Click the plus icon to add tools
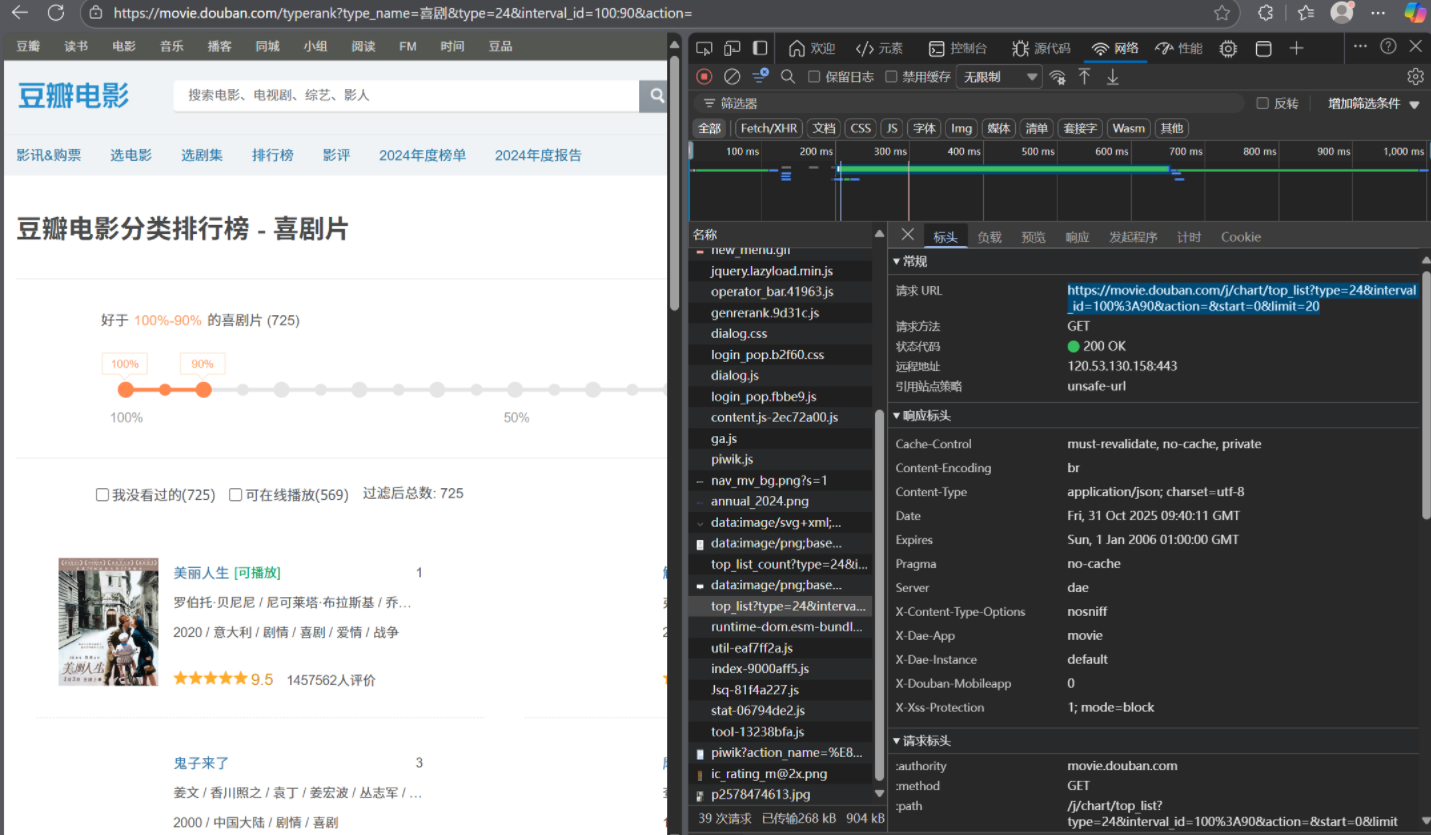Screen dimensions: 1431x835 [x=1297, y=48]
